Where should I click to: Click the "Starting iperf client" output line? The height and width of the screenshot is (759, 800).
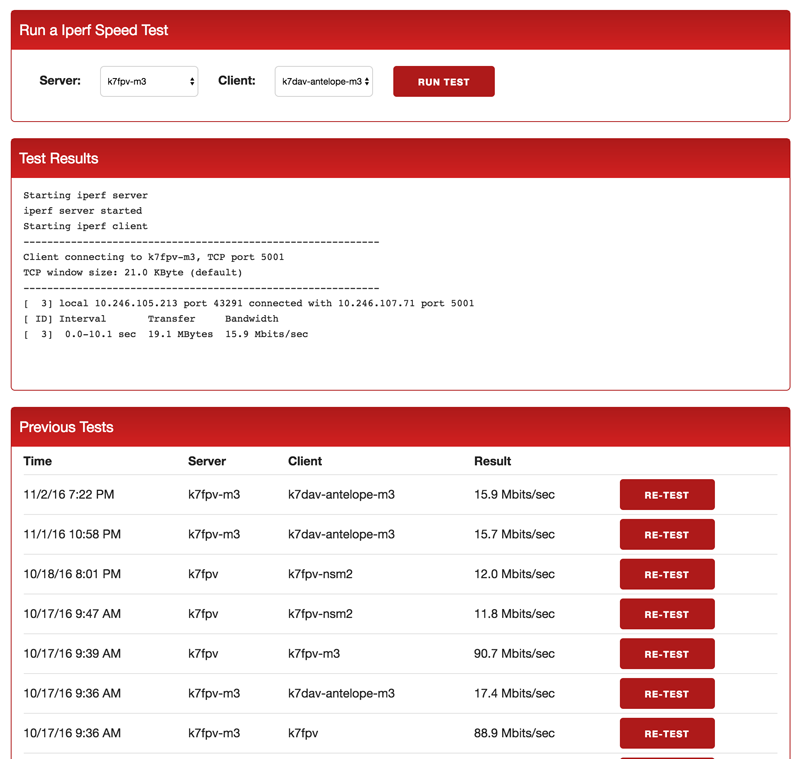85,226
